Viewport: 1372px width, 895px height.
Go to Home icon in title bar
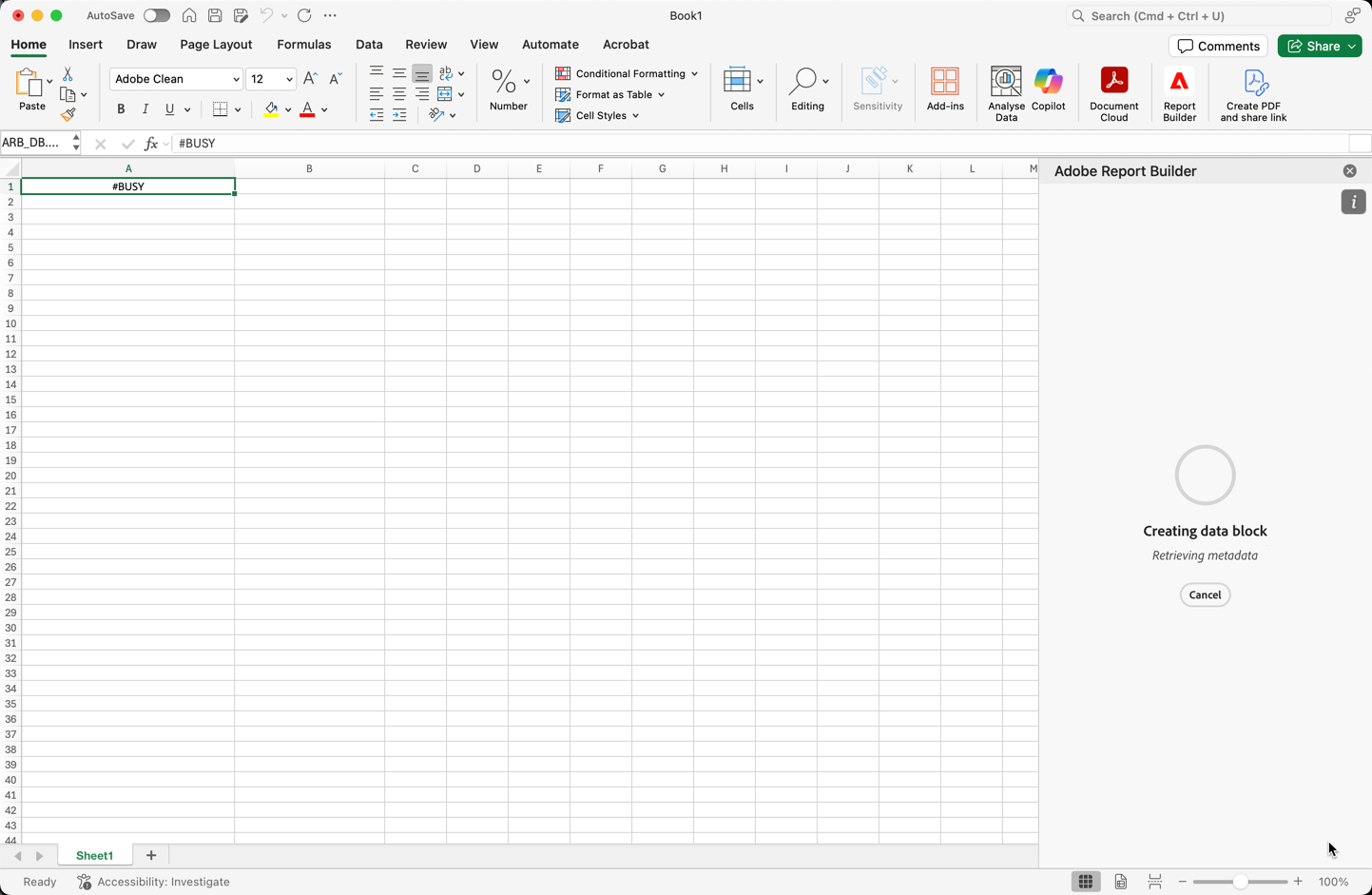click(x=189, y=15)
